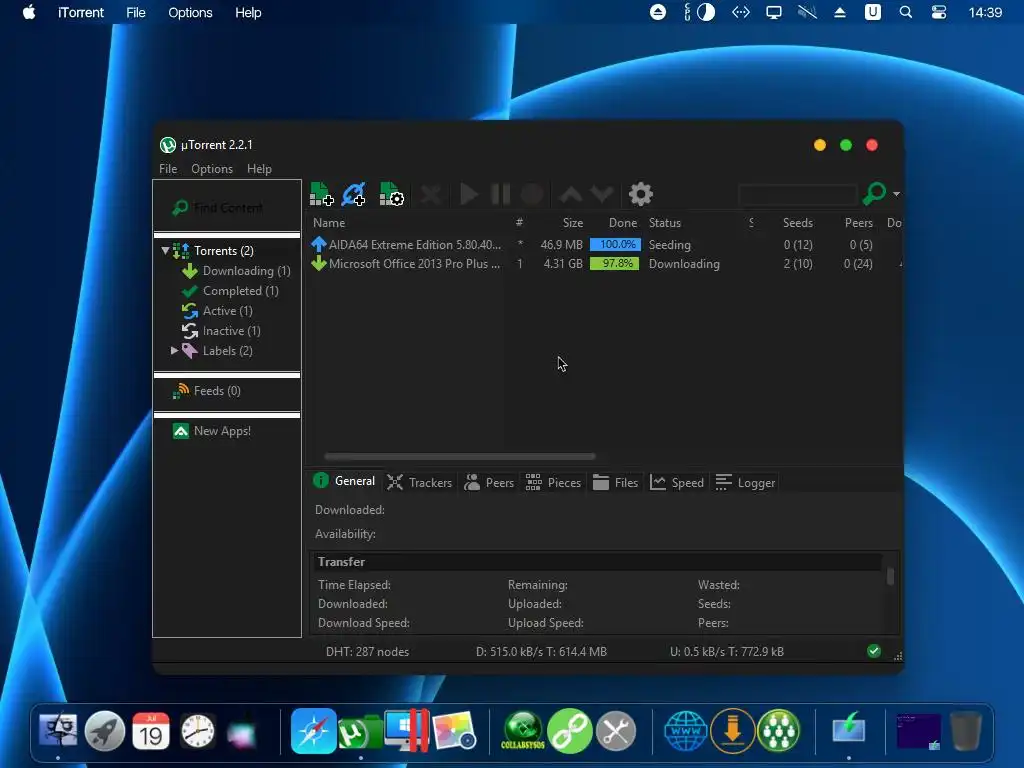Open the Calendar icon showing 19 in the dock
The height and width of the screenshot is (768, 1024).
coord(151,731)
